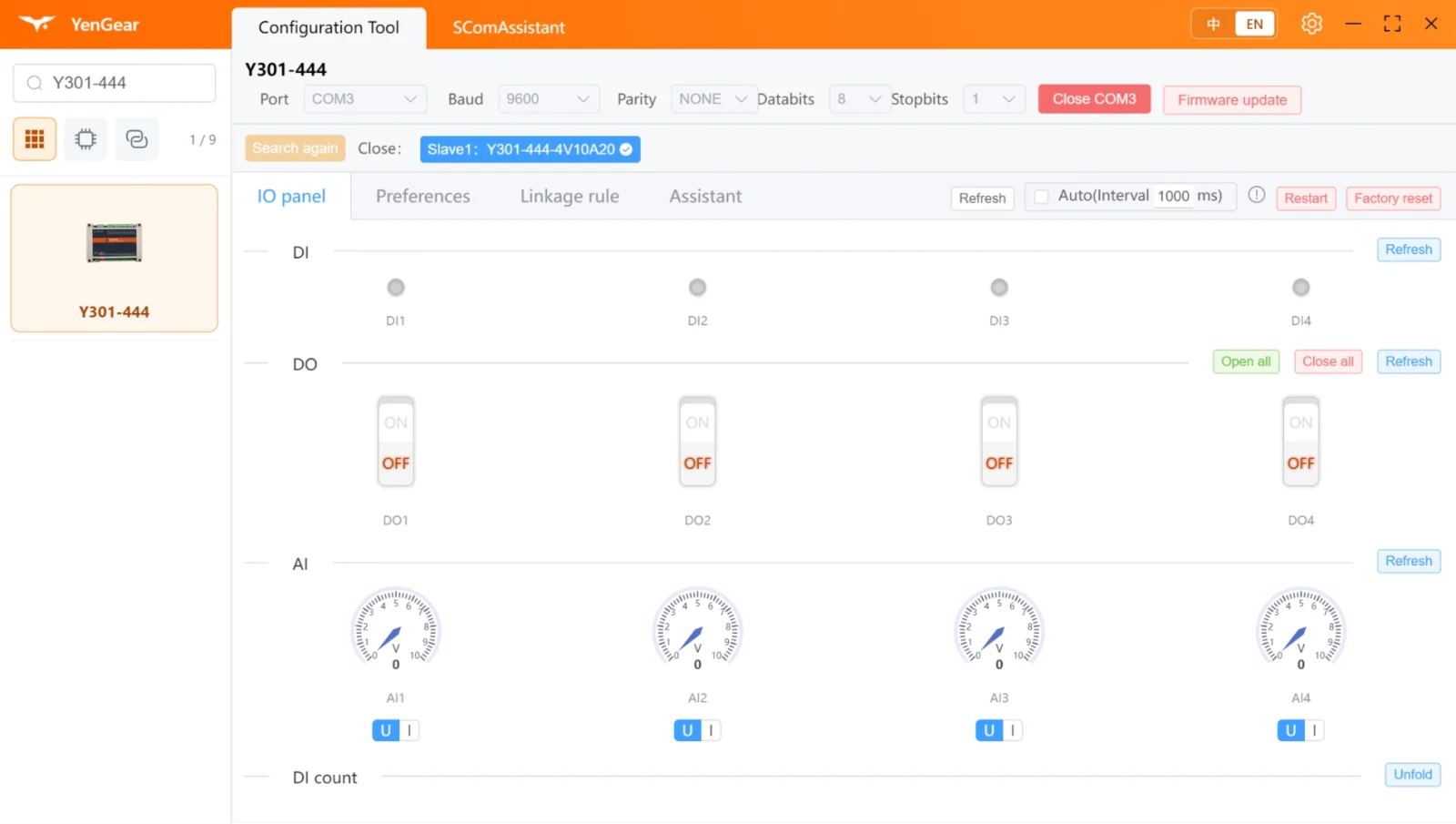Screen dimensions: 1456x824
Task: Switch AI2 between U and I mode
Action: coord(698,730)
